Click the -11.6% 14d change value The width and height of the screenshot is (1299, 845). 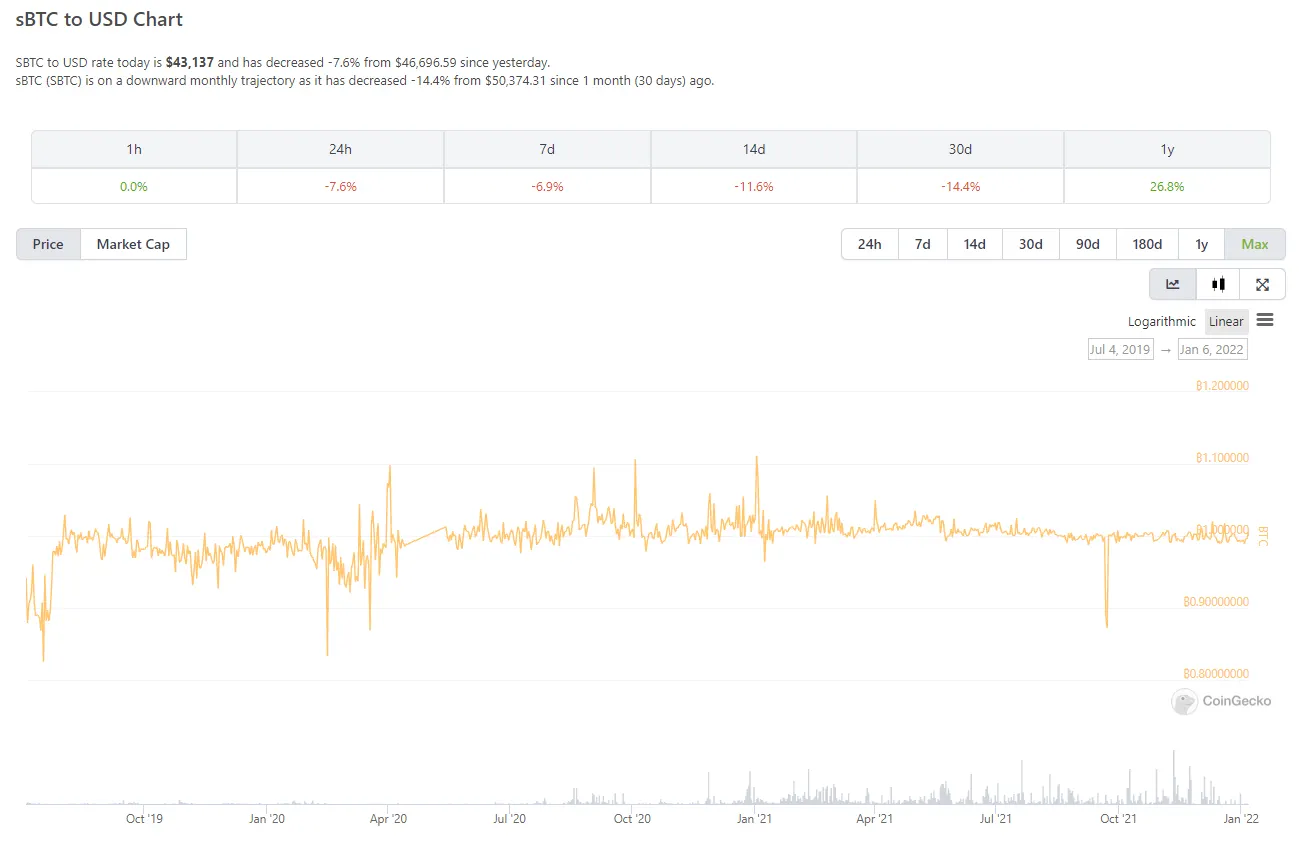tap(754, 186)
